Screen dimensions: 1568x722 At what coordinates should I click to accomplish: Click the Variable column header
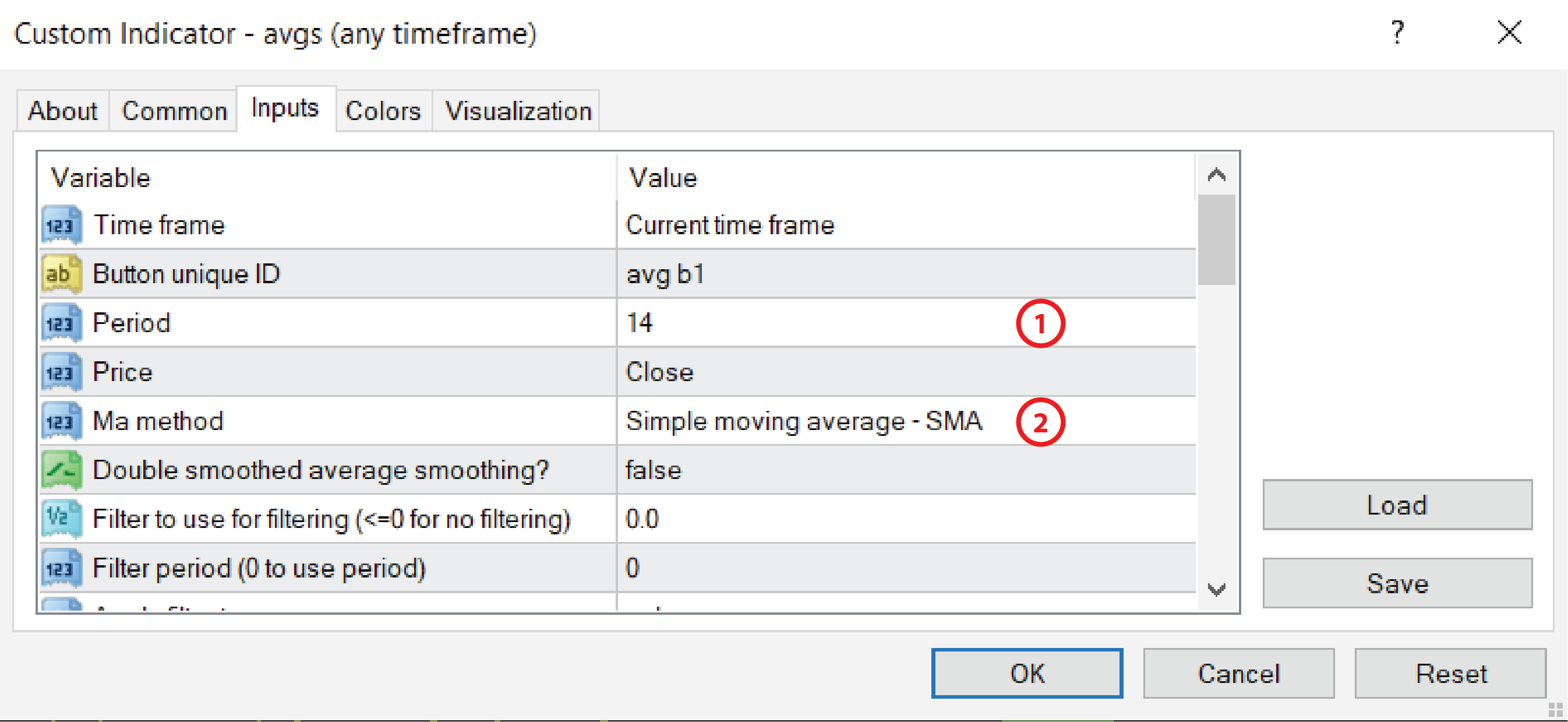pos(327,178)
